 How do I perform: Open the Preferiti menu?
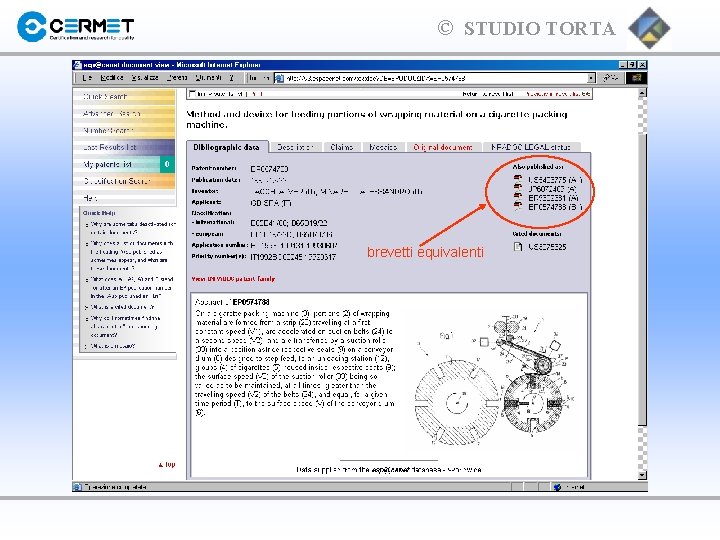177,78
